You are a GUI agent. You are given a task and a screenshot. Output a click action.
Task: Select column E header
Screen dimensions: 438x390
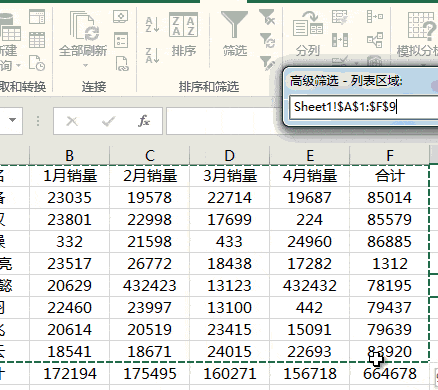310,155
